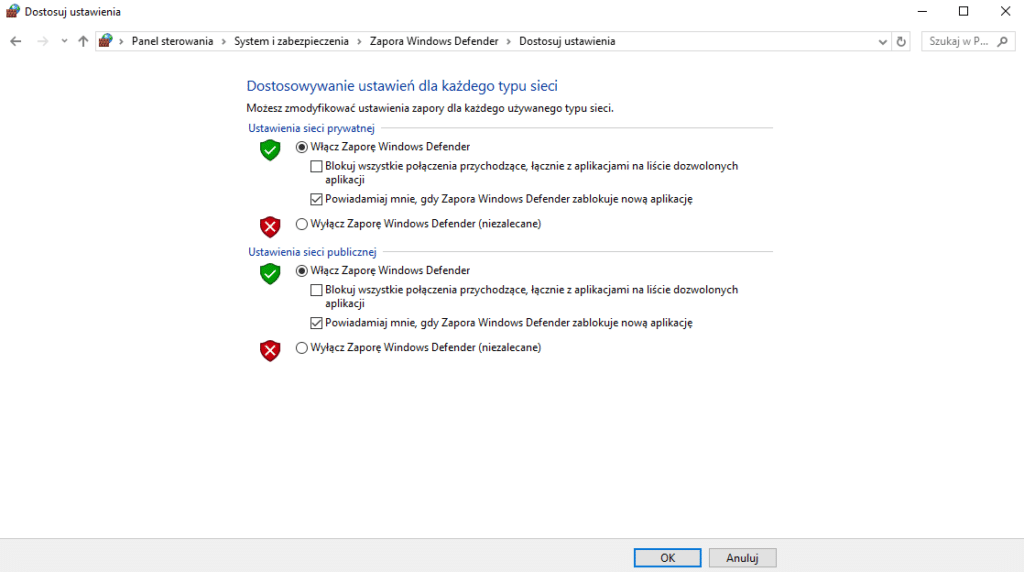Expand chevron after Zapora Windows Defender
This screenshot has height=572, width=1024.
(x=509, y=41)
